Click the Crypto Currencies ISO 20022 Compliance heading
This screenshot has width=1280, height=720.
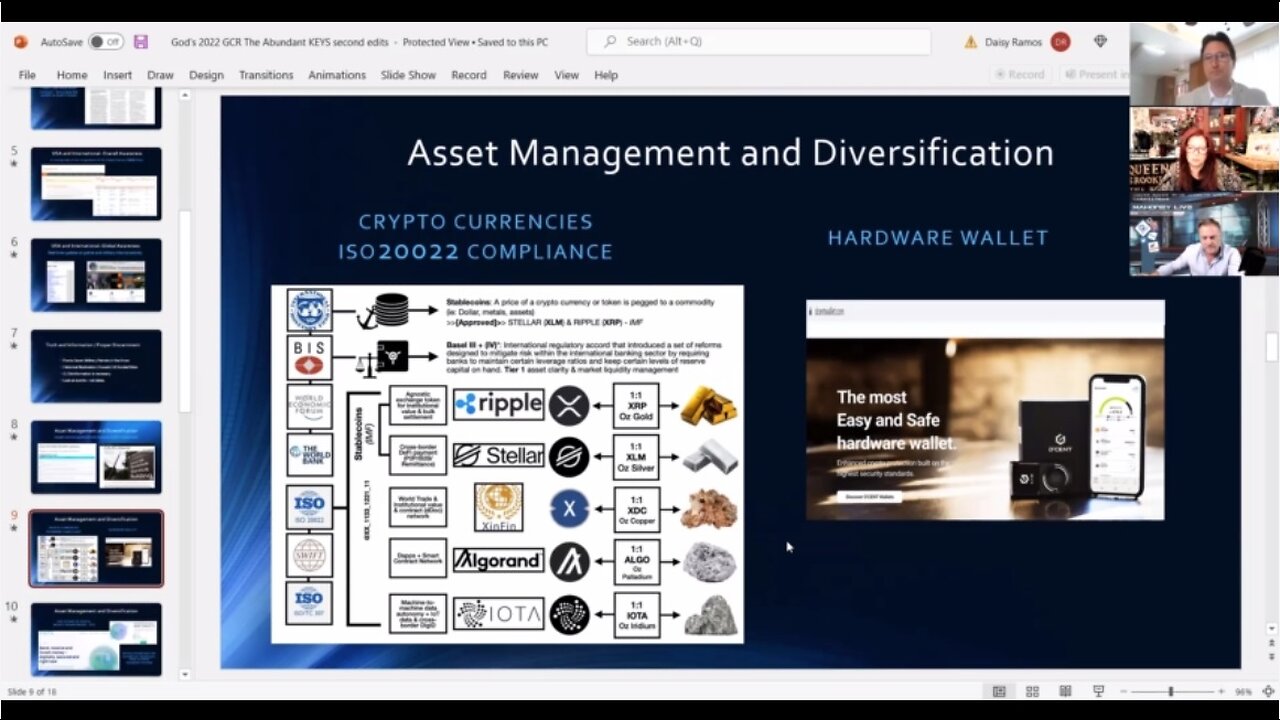pyautogui.click(x=475, y=237)
